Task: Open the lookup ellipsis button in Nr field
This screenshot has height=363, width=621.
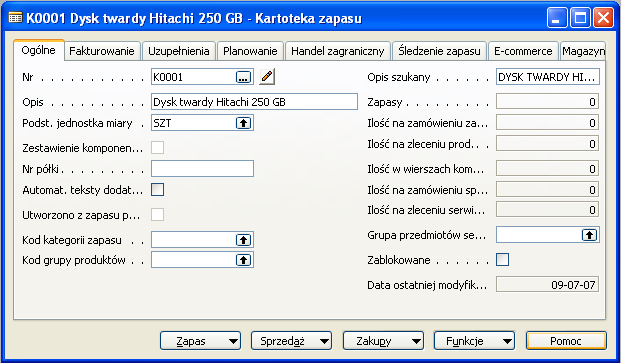Action: [243, 77]
